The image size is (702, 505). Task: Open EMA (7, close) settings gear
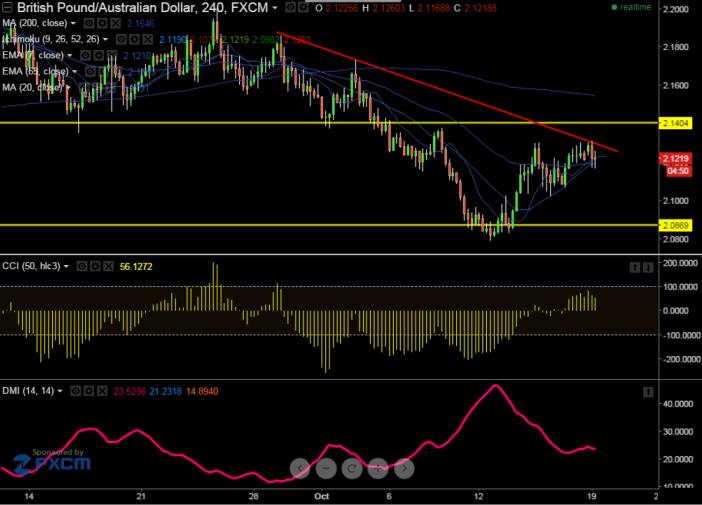[99, 56]
